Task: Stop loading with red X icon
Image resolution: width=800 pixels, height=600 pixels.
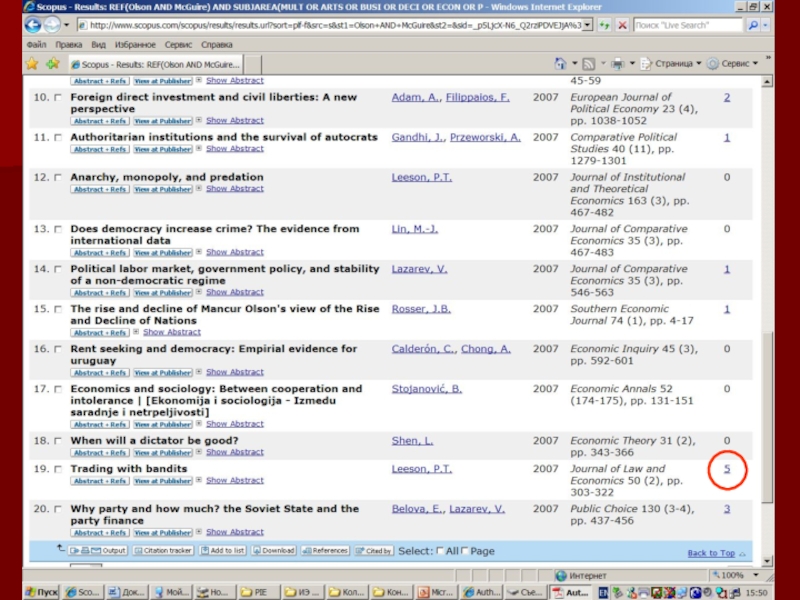Action: (622, 25)
